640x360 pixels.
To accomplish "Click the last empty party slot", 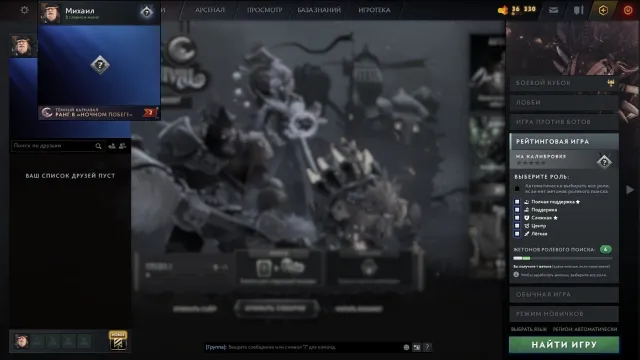I will (84, 341).
